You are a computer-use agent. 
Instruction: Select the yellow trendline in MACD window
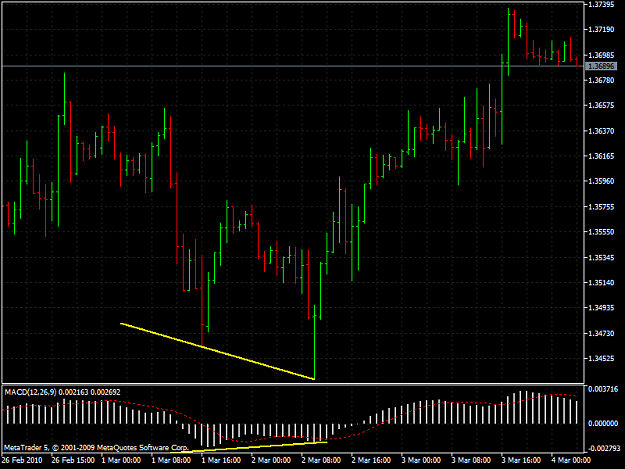(249, 447)
